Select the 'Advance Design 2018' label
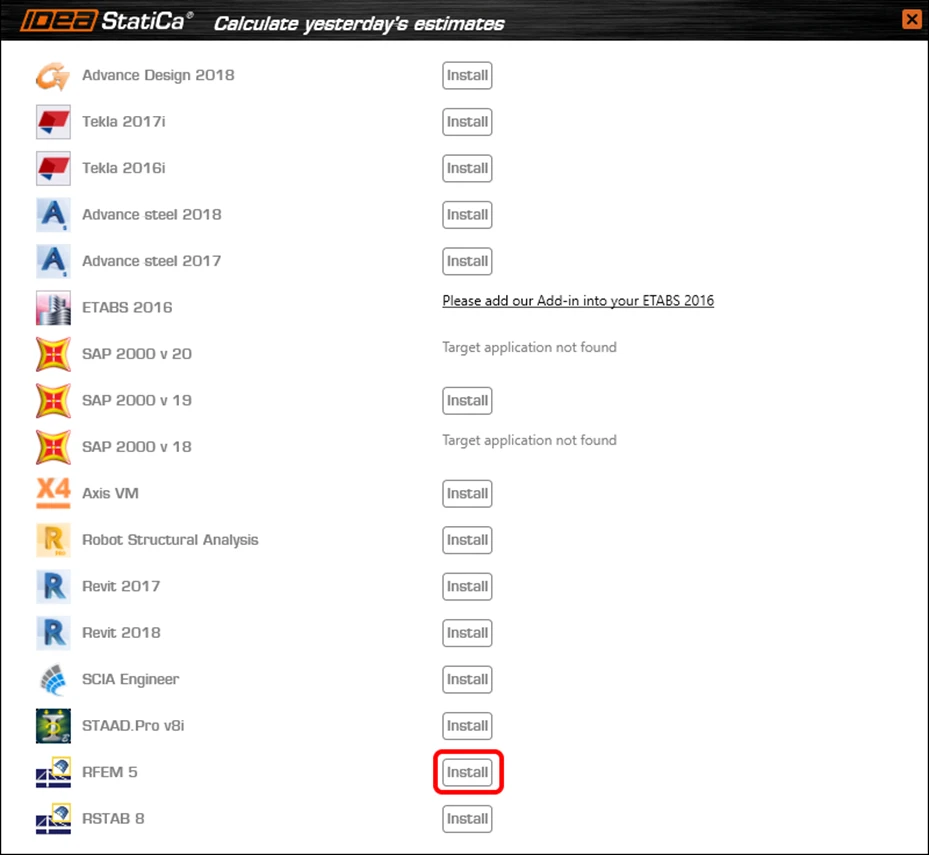 [x=158, y=75]
